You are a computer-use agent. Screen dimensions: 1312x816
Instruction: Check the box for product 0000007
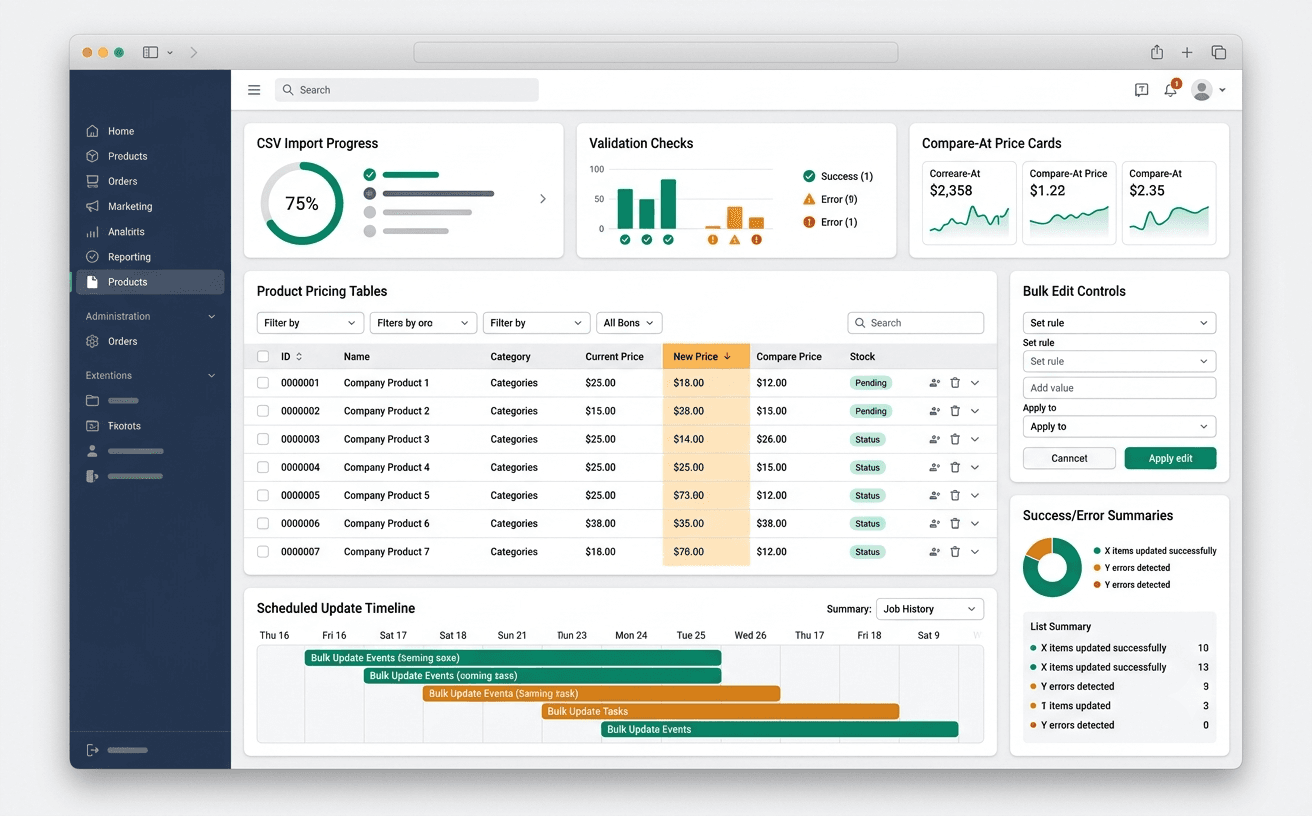(263, 551)
